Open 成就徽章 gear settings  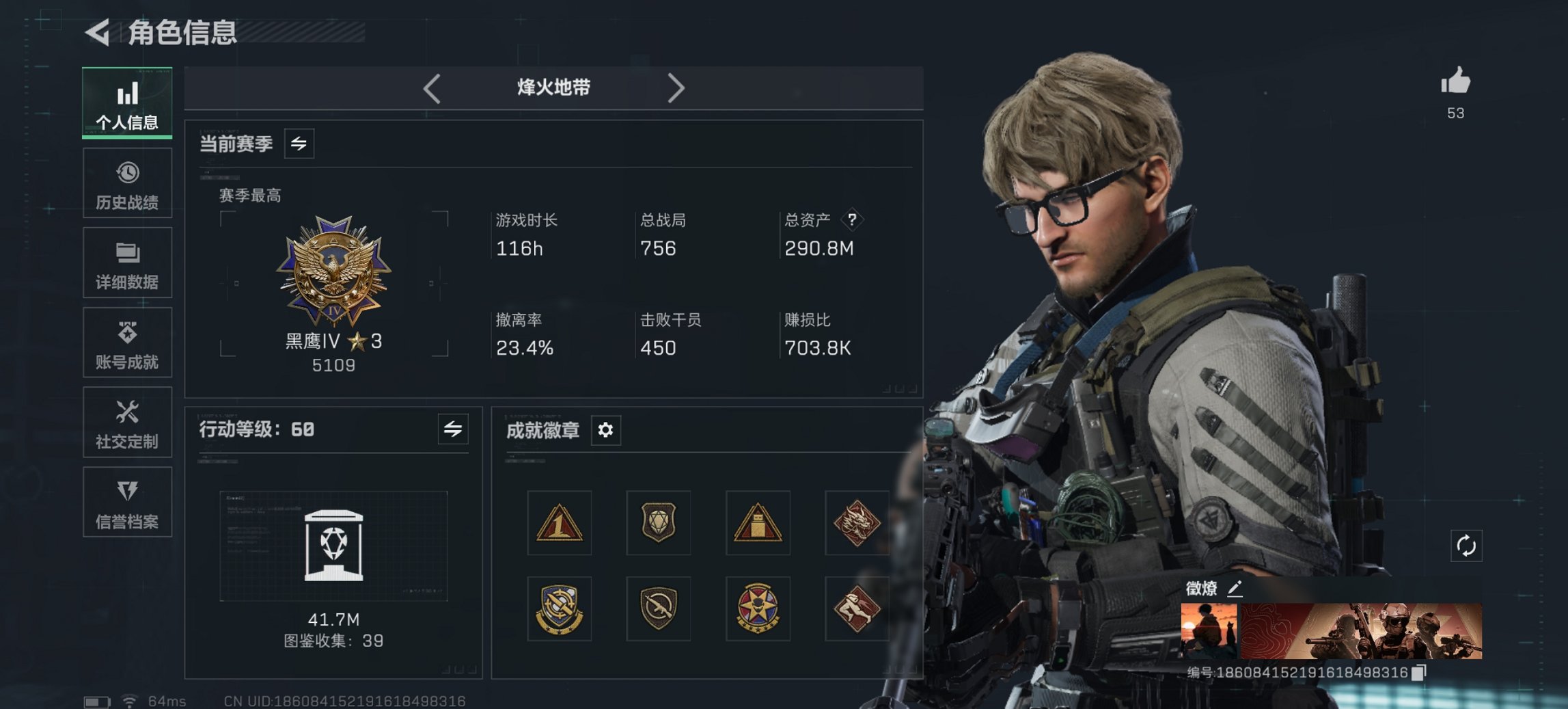pos(605,430)
